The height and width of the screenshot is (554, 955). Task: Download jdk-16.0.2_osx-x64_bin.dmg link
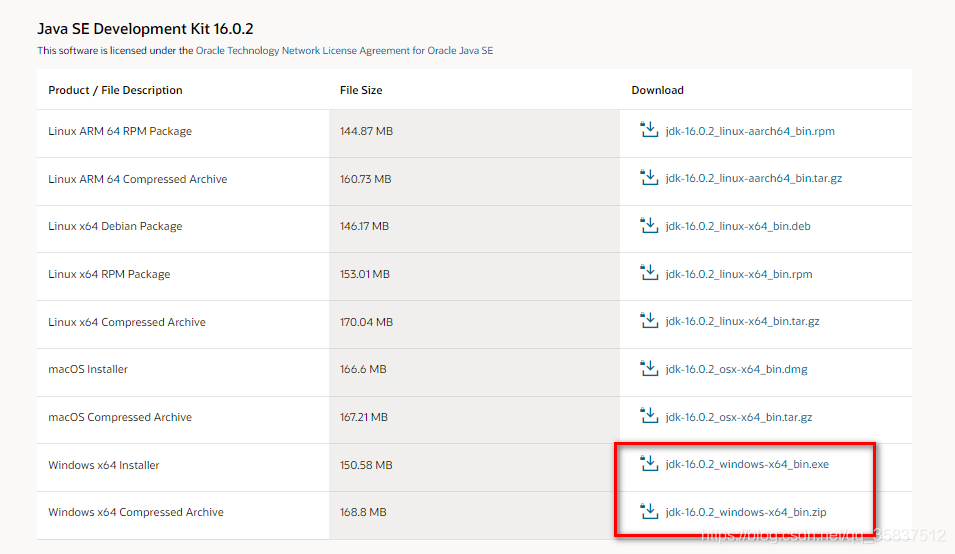[x=736, y=370]
